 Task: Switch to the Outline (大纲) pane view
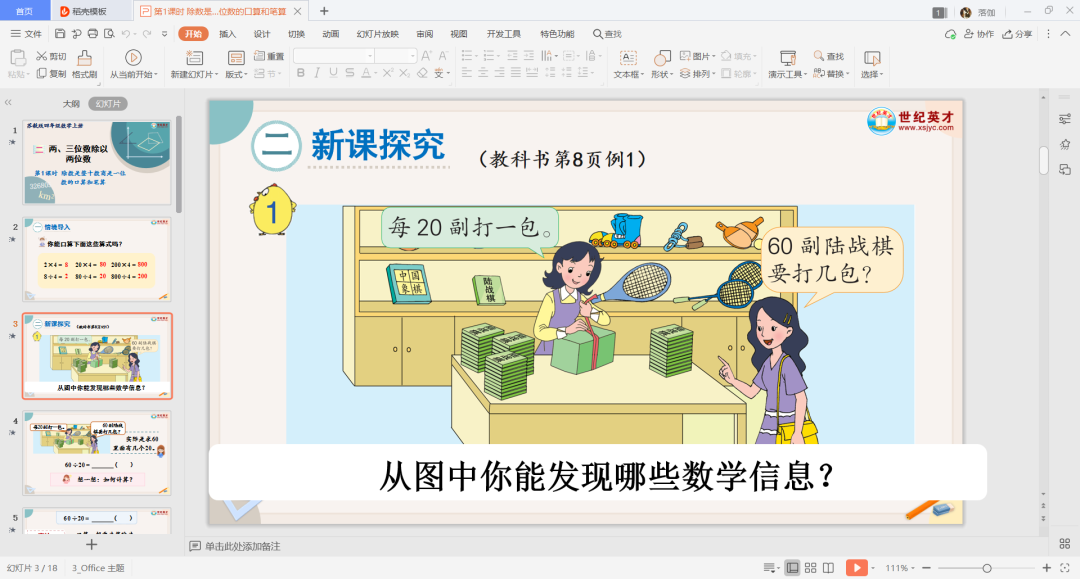tap(71, 104)
